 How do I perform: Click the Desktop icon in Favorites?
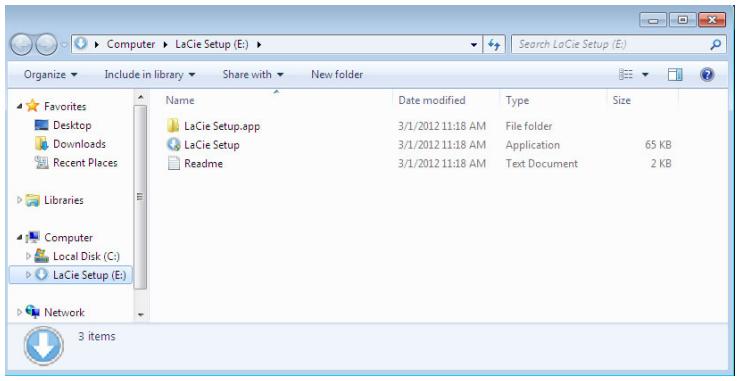42,125
